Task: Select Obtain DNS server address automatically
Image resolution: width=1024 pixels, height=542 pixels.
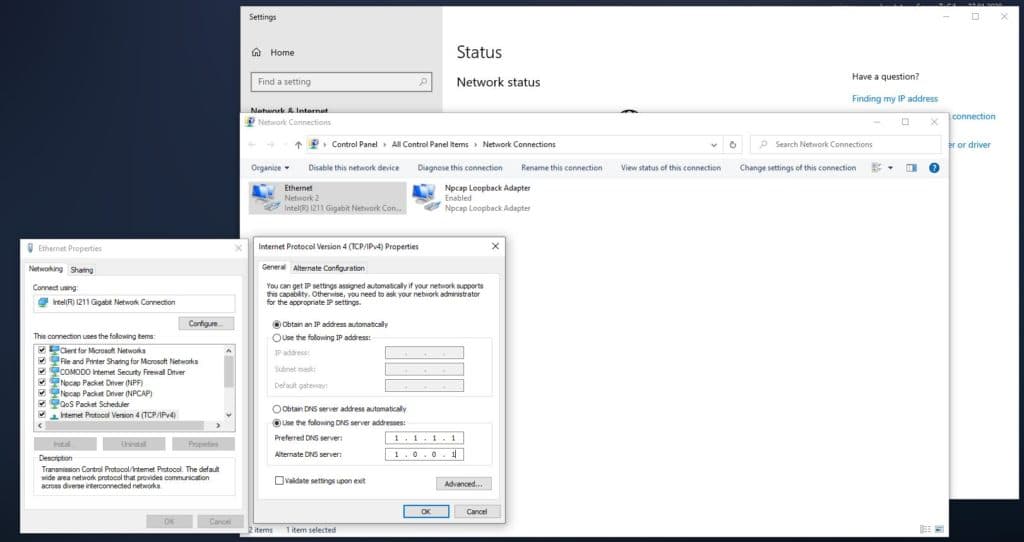Action: point(277,409)
